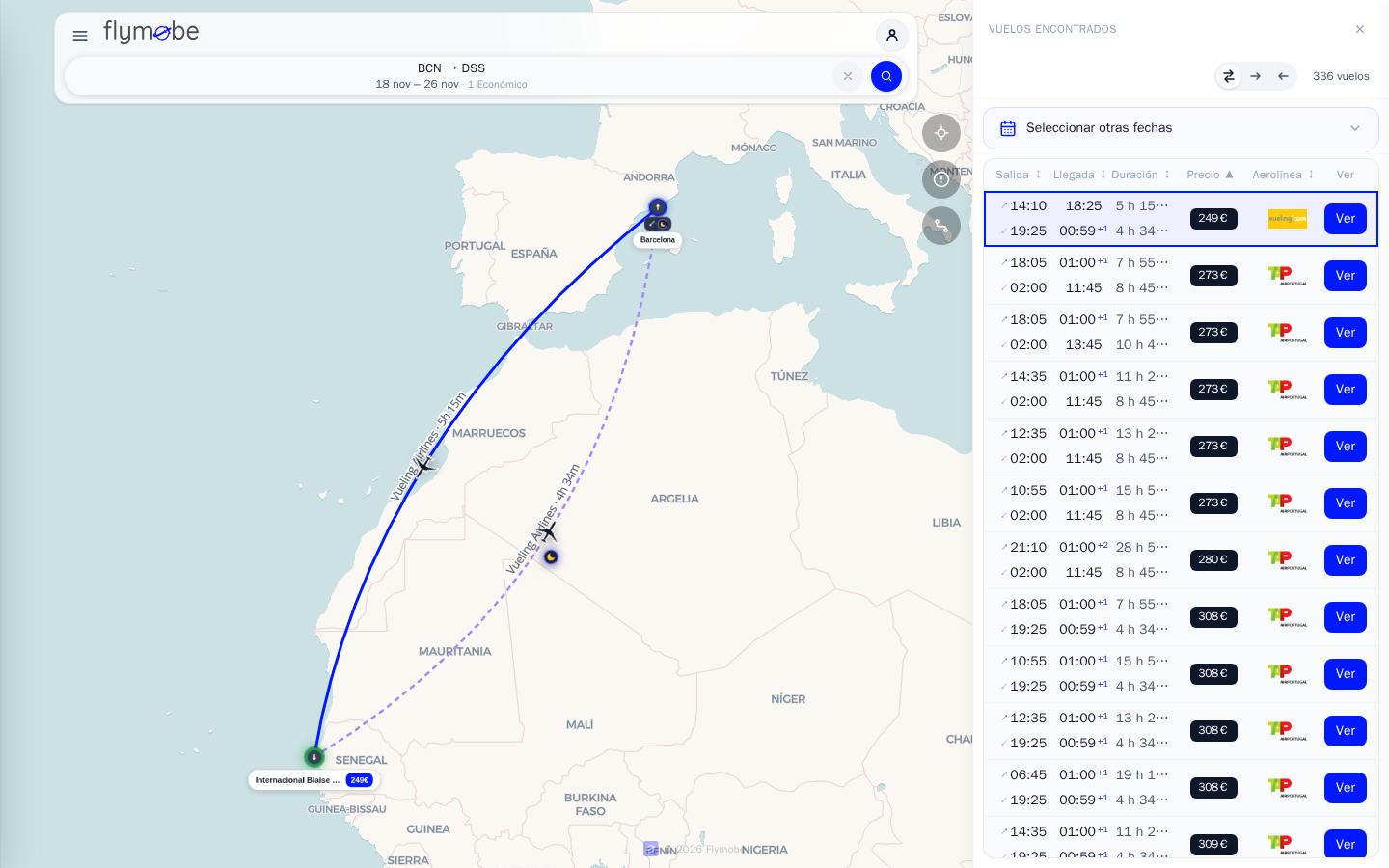1389x868 pixels.
Task: Select the Barcelona origin marker on map
Action: [658, 207]
